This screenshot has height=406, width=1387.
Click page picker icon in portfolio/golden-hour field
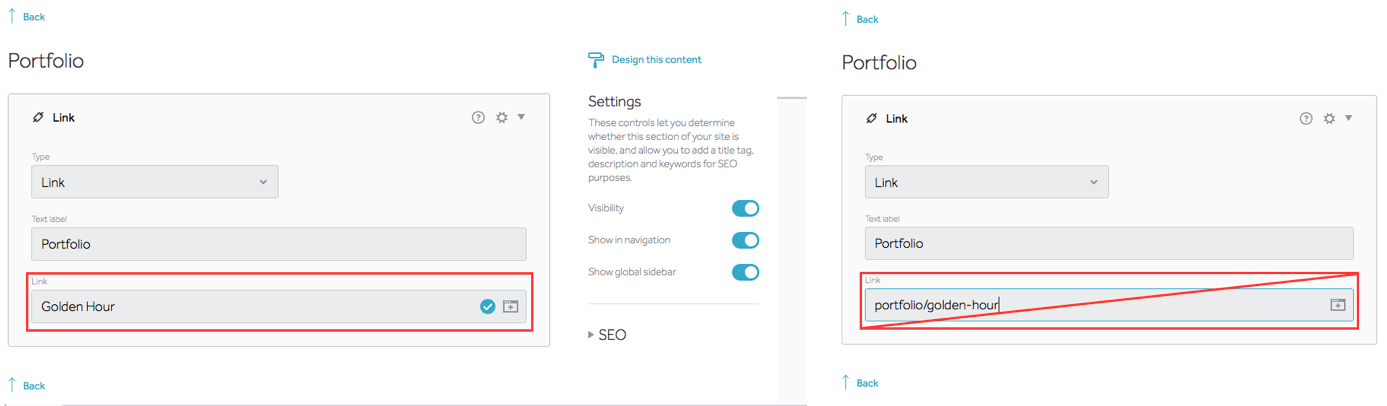[x=1337, y=305]
